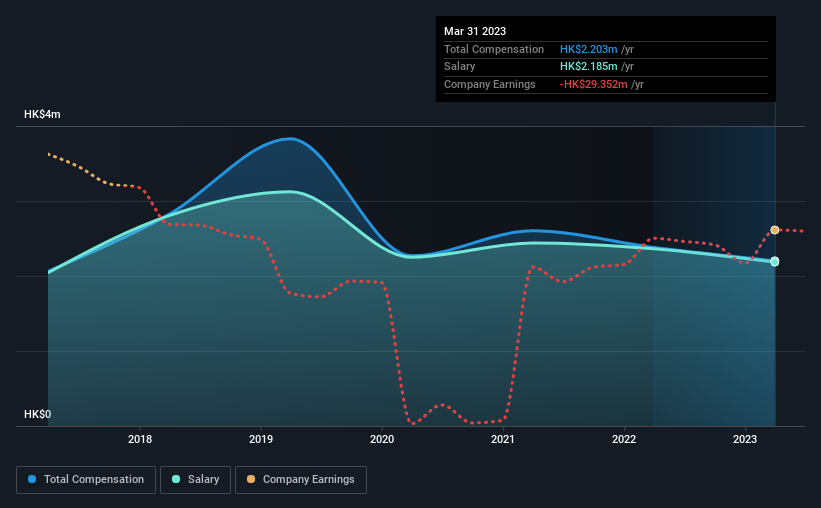The height and width of the screenshot is (508, 821).
Task: Click the orange Company Earnings data point marker
Action: [x=774, y=230]
